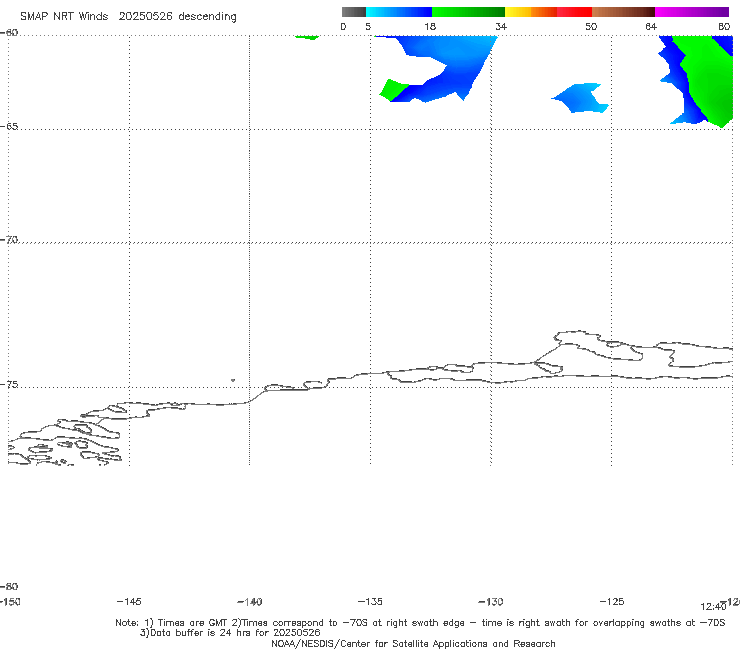Screen dimensions: 740x650
Task: Click the swath time label '12:40'
Action: coord(713,607)
